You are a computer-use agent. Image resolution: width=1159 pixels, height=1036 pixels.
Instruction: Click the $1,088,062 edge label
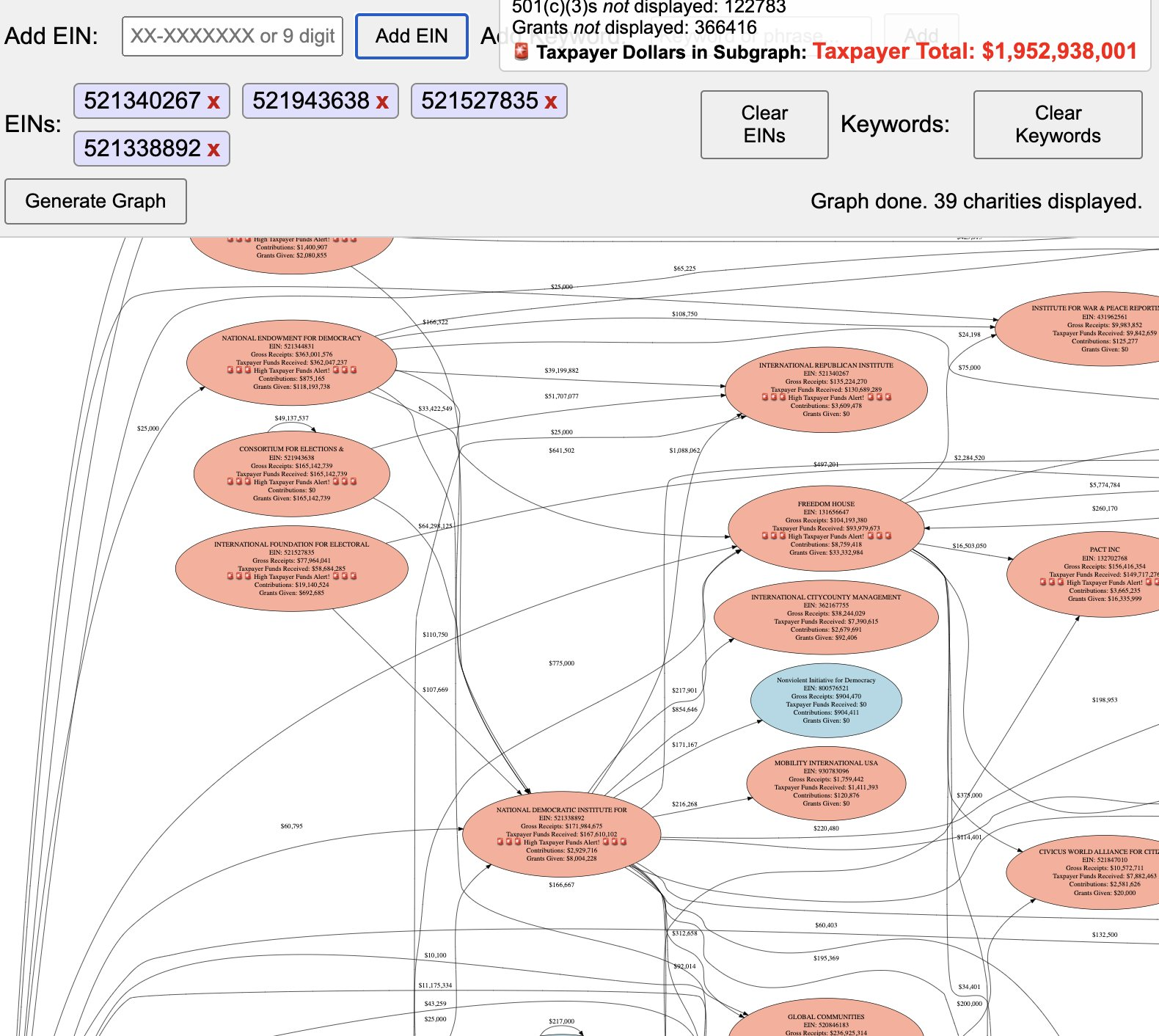[x=684, y=450]
